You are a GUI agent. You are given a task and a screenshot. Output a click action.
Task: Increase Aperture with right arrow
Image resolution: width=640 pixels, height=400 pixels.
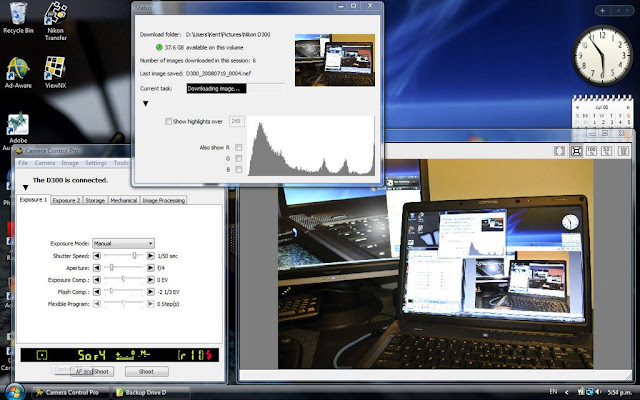click(151, 268)
